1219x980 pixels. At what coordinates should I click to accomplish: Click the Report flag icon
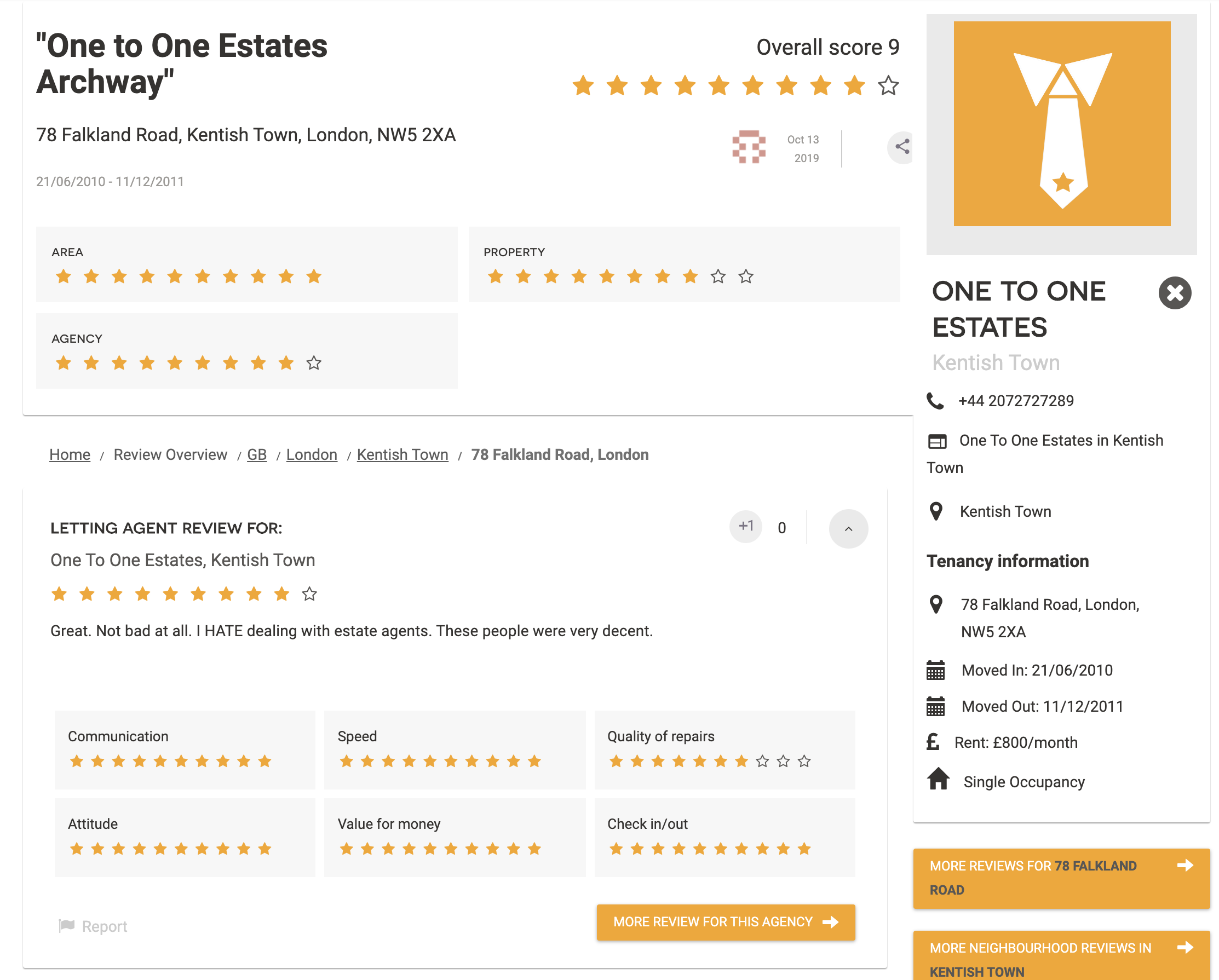point(67,926)
